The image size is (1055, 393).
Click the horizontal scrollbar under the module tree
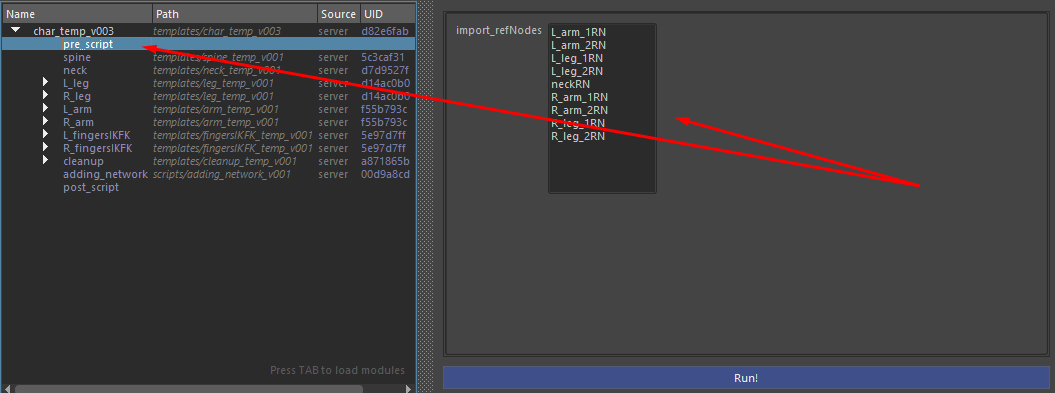click(x=188, y=388)
